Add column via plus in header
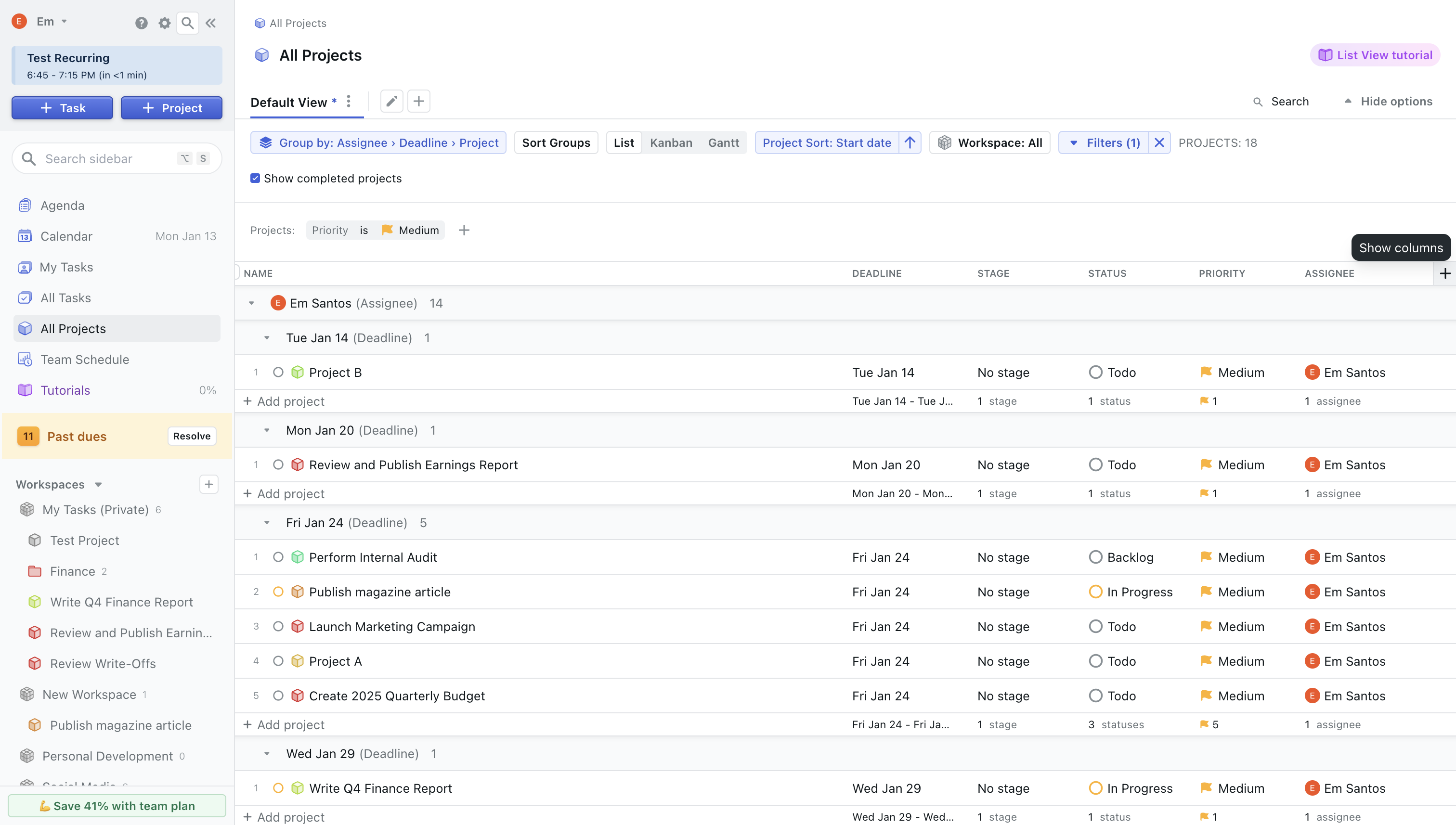The height and width of the screenshot is (825, 1456). (1444, 274)
